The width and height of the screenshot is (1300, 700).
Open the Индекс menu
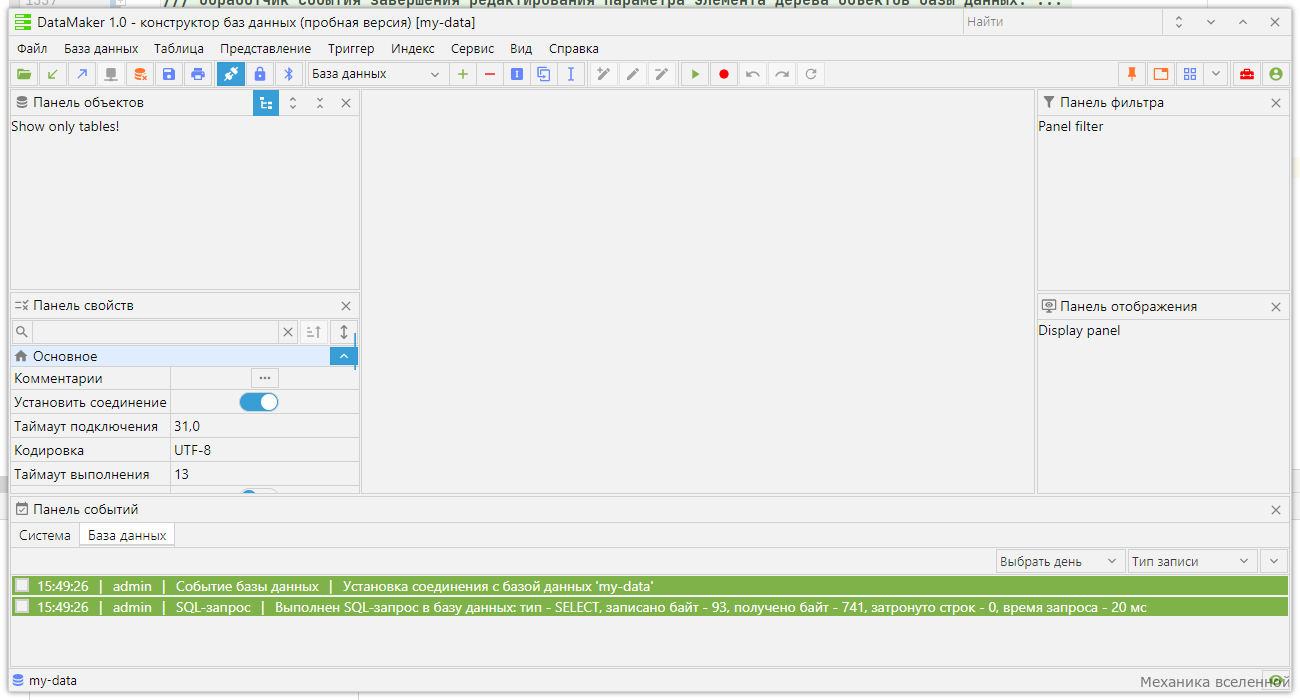pos(413,48)
